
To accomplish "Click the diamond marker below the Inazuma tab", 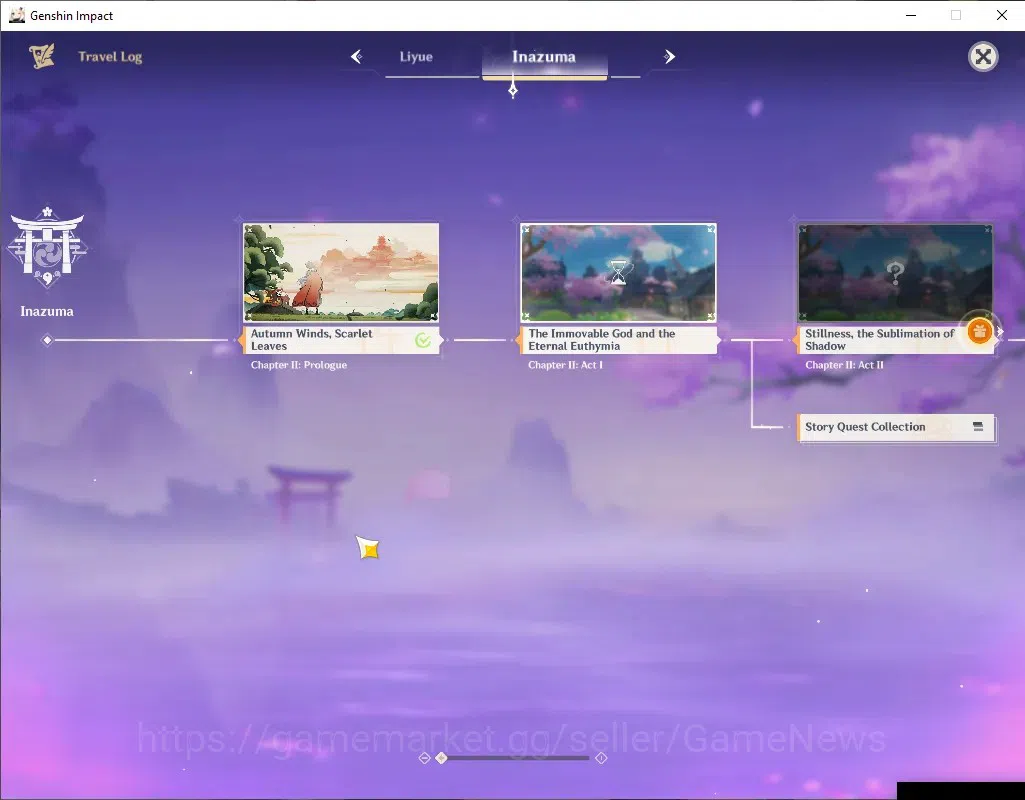I will [x=513, y=90].
